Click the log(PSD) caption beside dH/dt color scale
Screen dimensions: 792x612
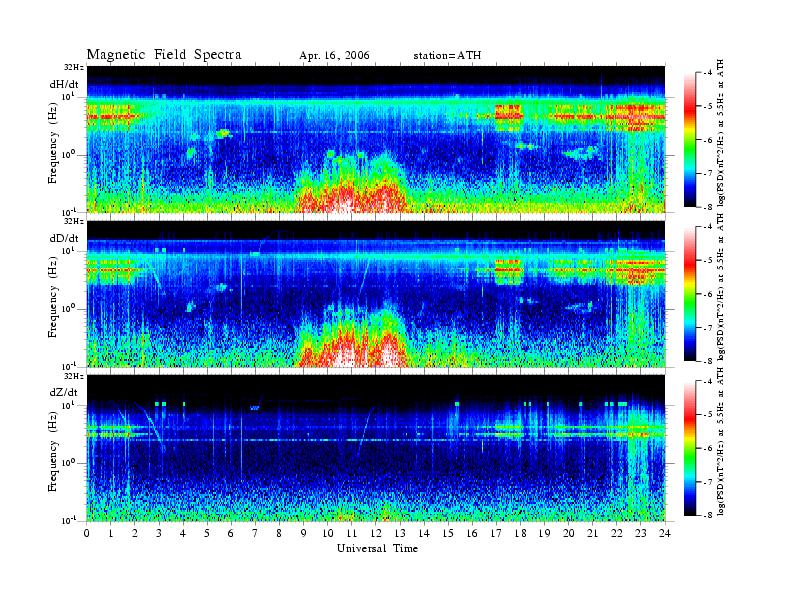point(721,133)
